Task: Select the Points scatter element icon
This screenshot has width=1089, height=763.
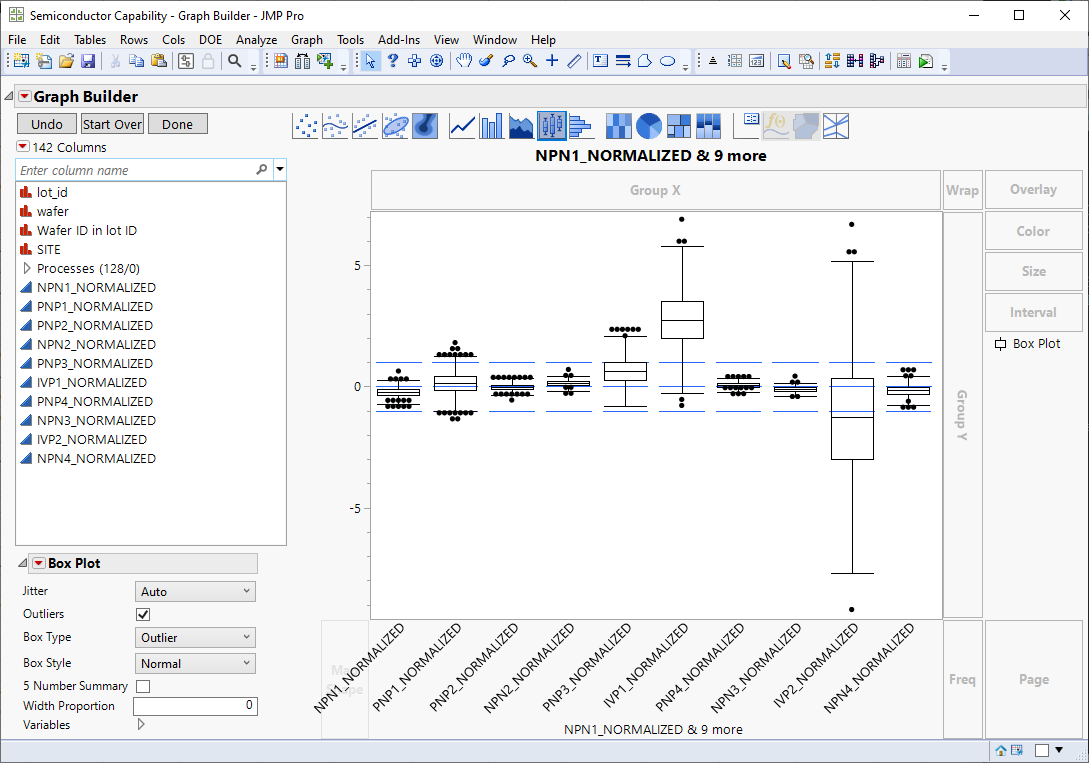Action: coord(306,126)
